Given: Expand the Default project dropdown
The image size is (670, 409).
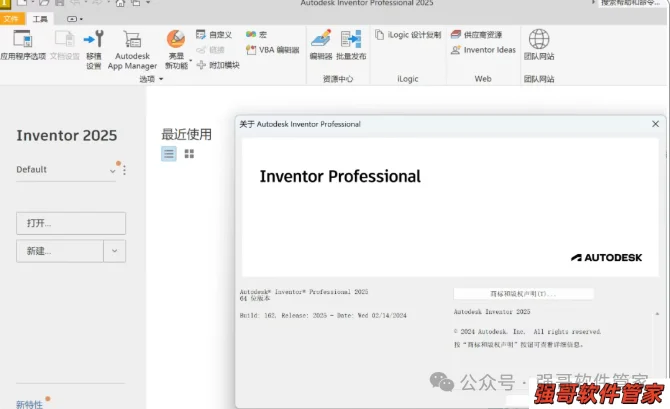Looking at the screenshot, I should click(x=113, y=171).
